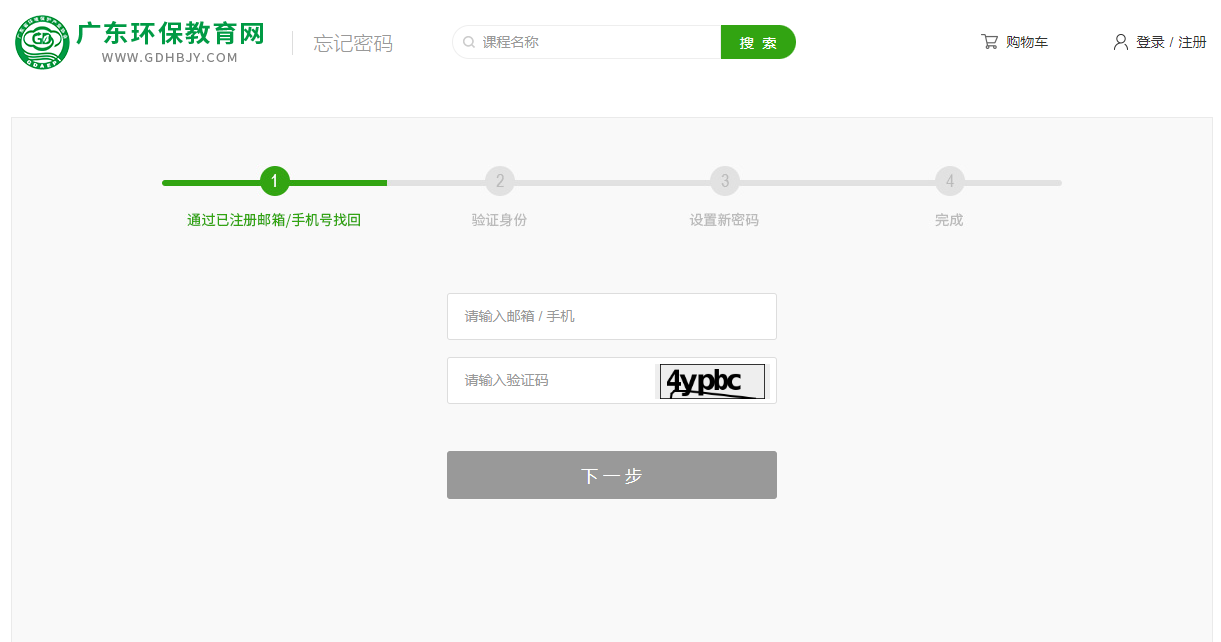
Task: Click the user profile icon
Action: [x=1120, y=42]
